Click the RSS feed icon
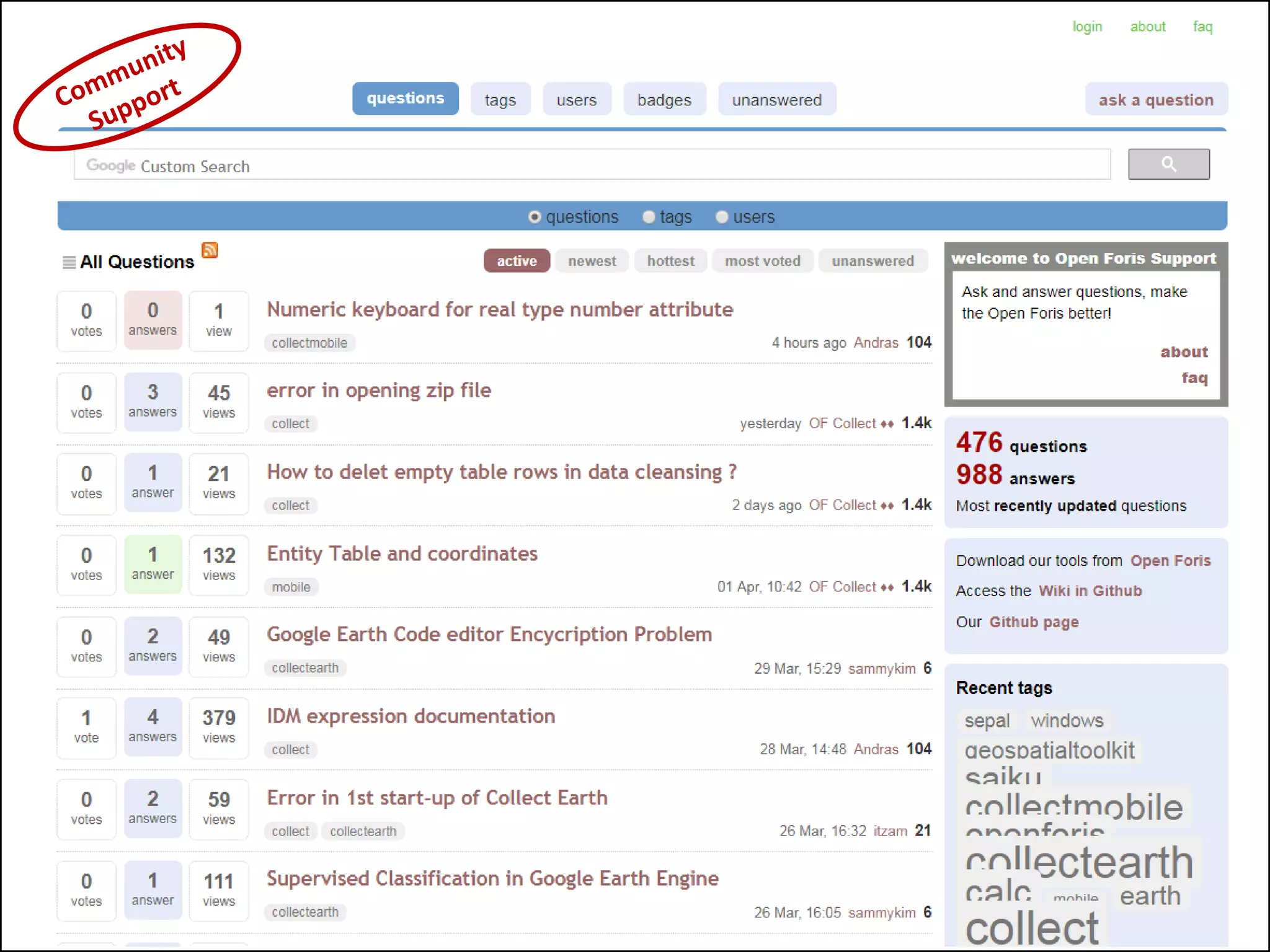This screenshot has width=1270, height=952. pos(210,250)
